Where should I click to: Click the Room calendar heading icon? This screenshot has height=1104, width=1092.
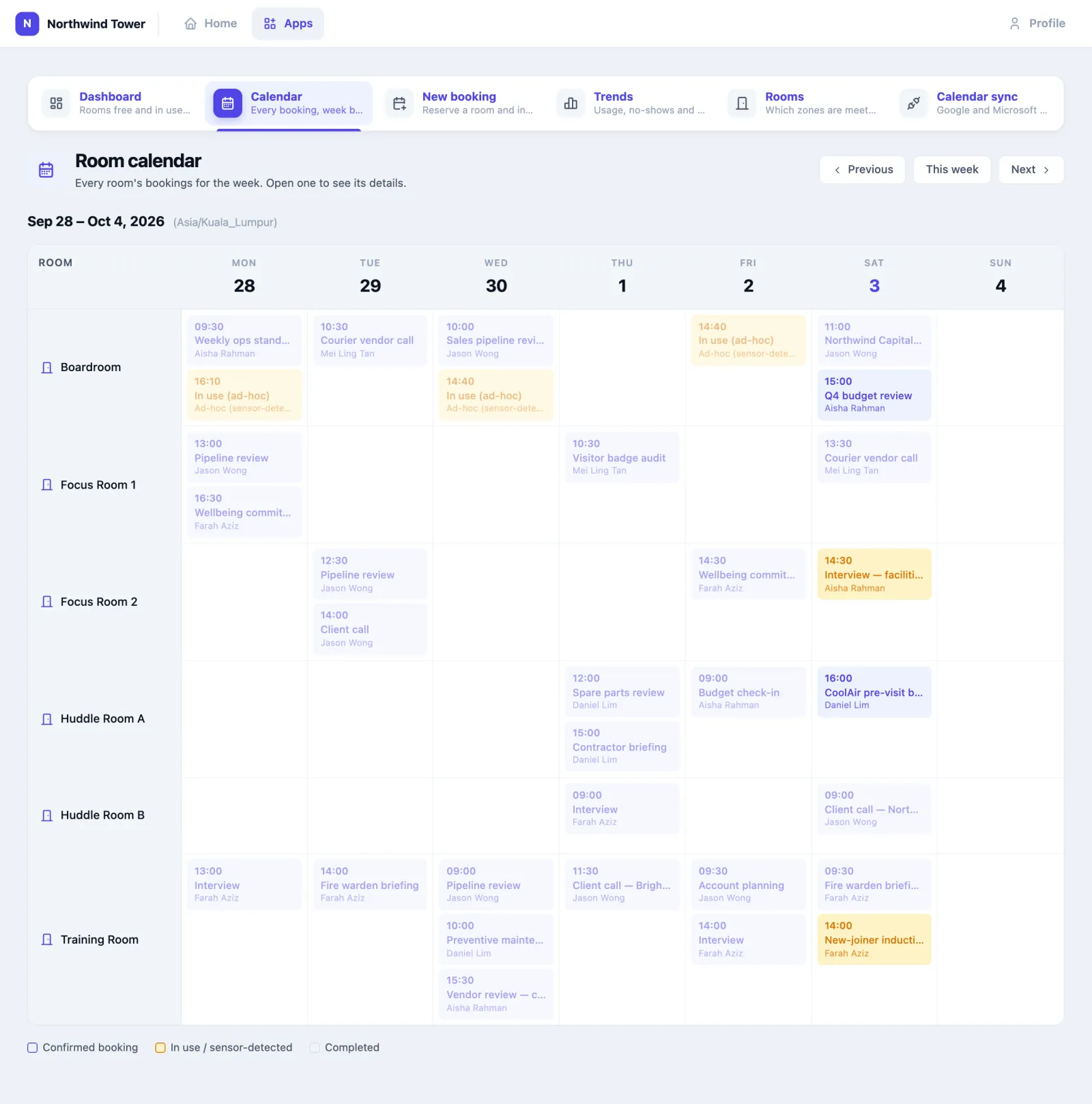(x=46, y=170)
